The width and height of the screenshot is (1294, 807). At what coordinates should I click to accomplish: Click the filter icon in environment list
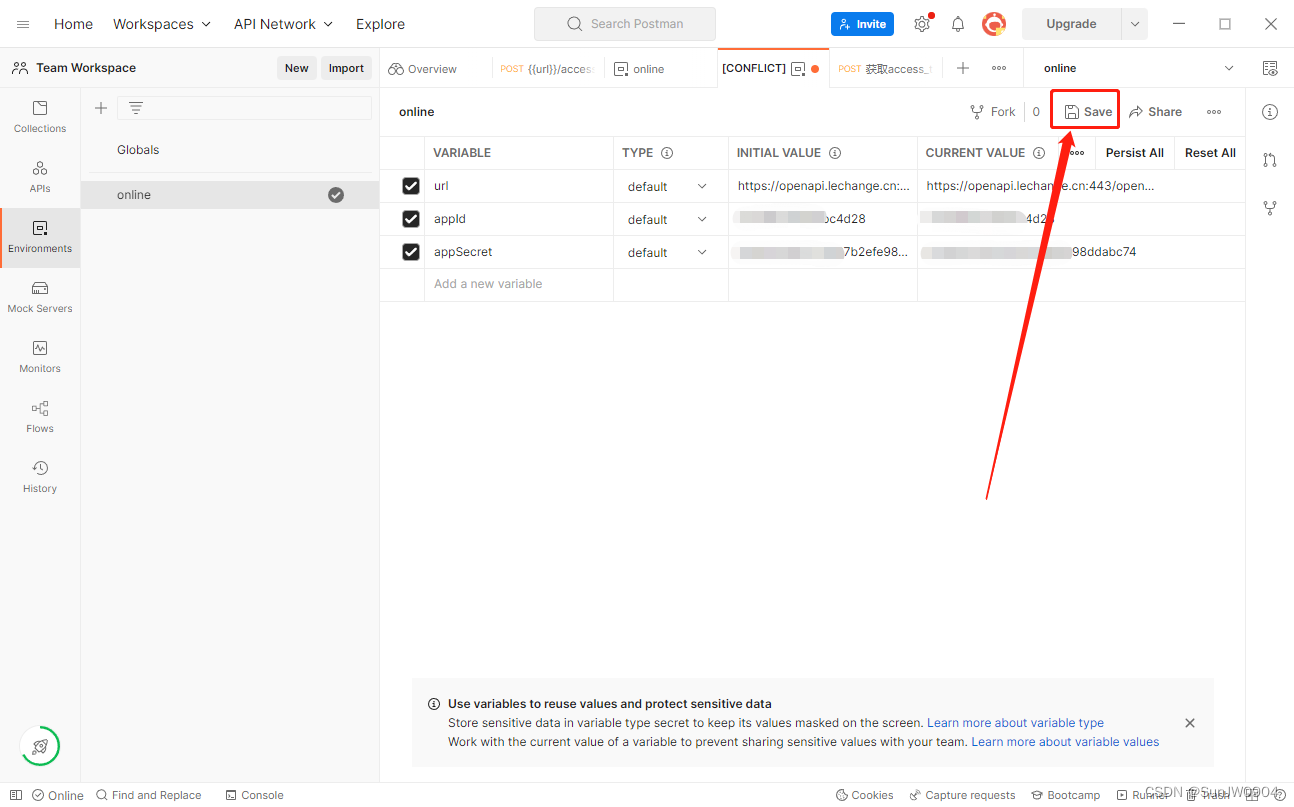136,108
